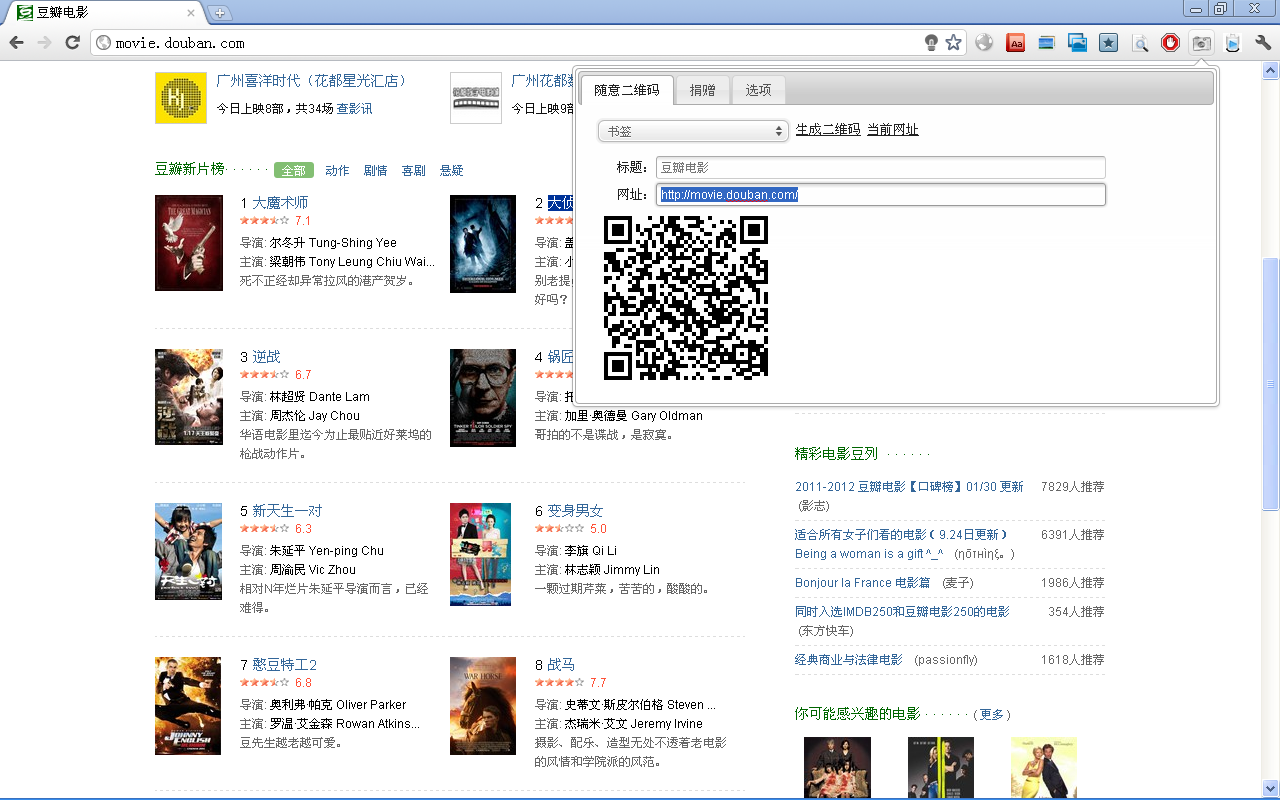
Task: Click the generated QR code image
Action: click(x=686, y=297)
